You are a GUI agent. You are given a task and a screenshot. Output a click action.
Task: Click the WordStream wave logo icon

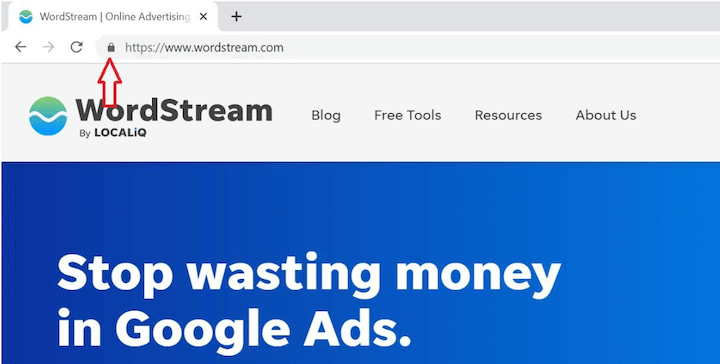[x=48, y=116]
